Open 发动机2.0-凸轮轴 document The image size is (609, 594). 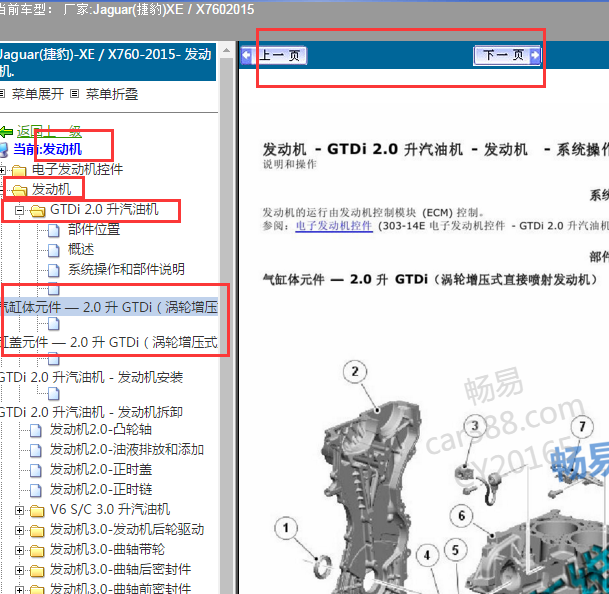(101, 430)
